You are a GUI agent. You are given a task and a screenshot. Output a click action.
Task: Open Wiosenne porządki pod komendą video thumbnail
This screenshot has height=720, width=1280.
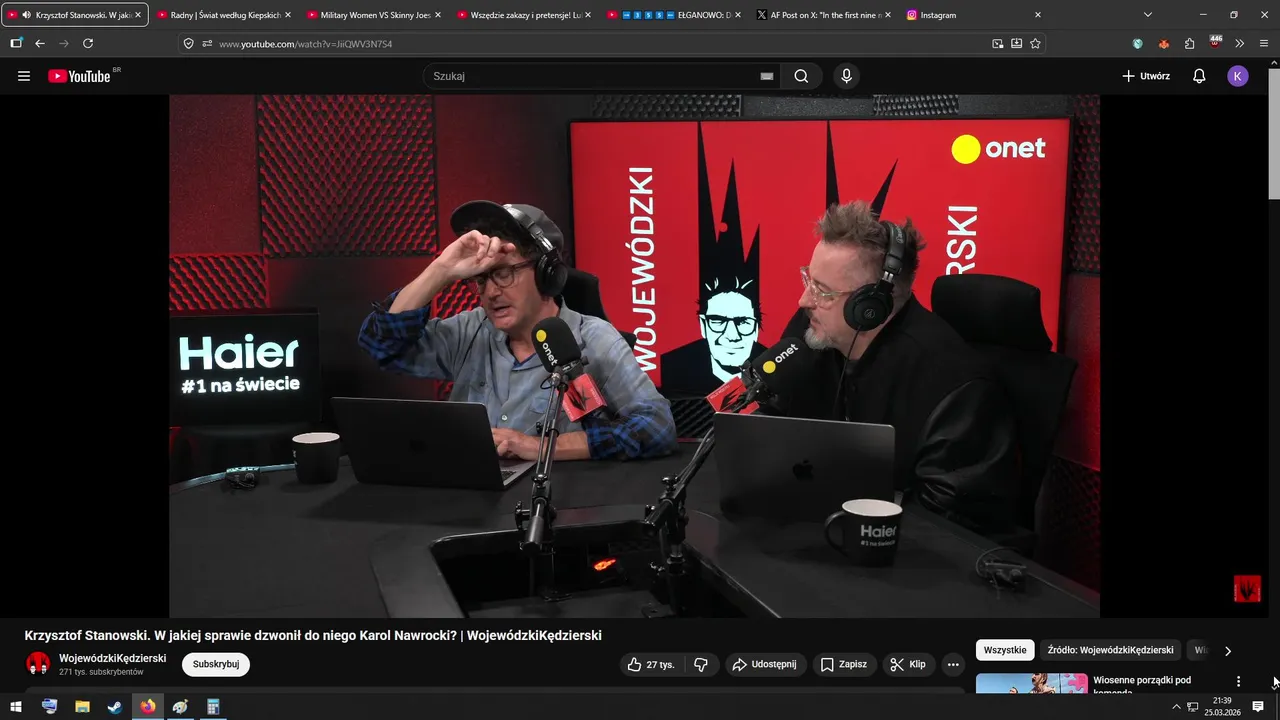1032,683
